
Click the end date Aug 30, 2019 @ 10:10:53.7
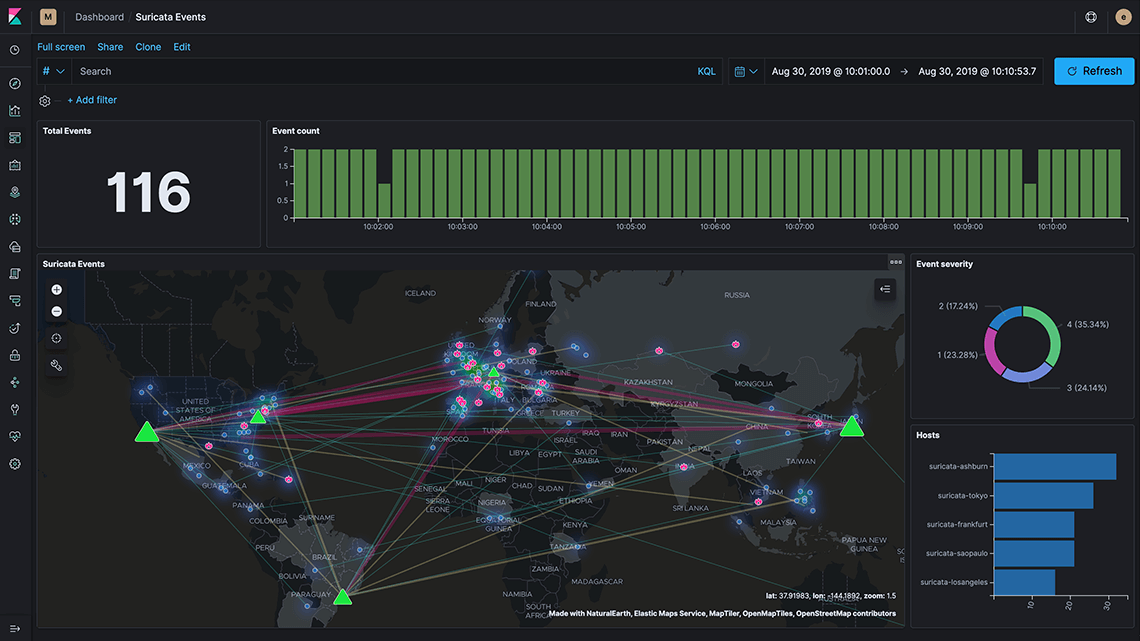point(977,71)
